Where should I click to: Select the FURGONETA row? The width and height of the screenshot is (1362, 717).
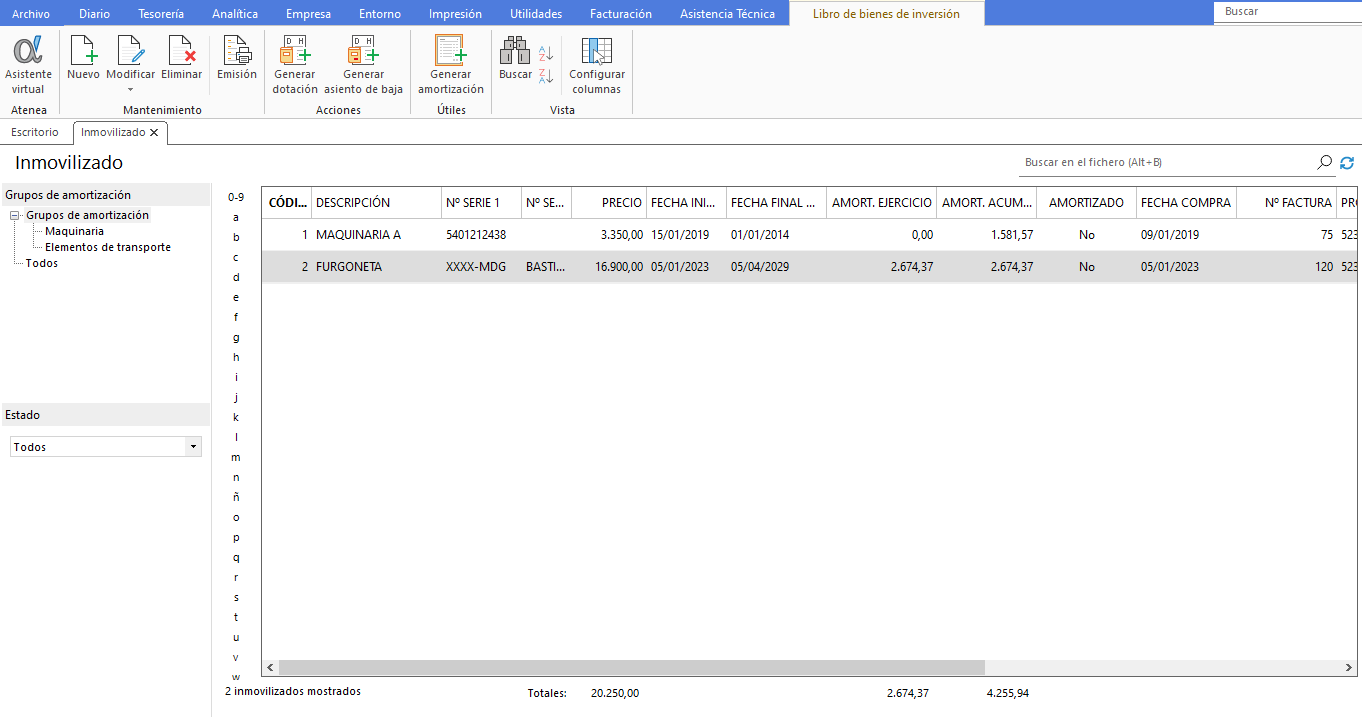coord(809,267)
